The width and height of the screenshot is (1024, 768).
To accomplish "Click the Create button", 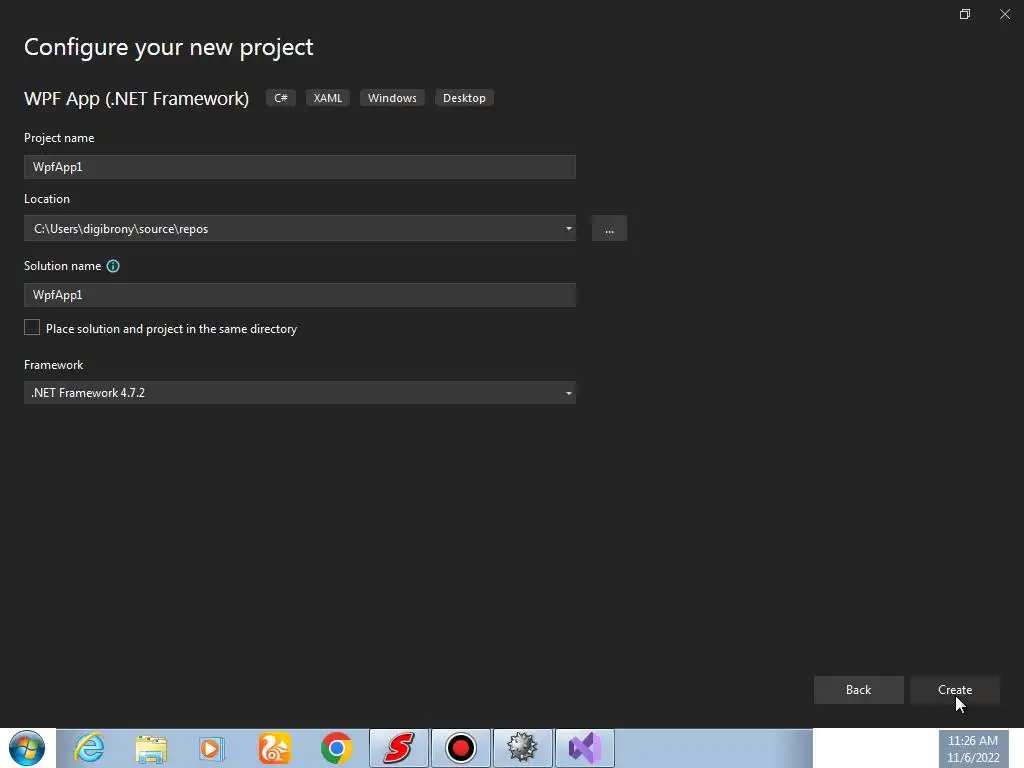I will pos(955,690).
